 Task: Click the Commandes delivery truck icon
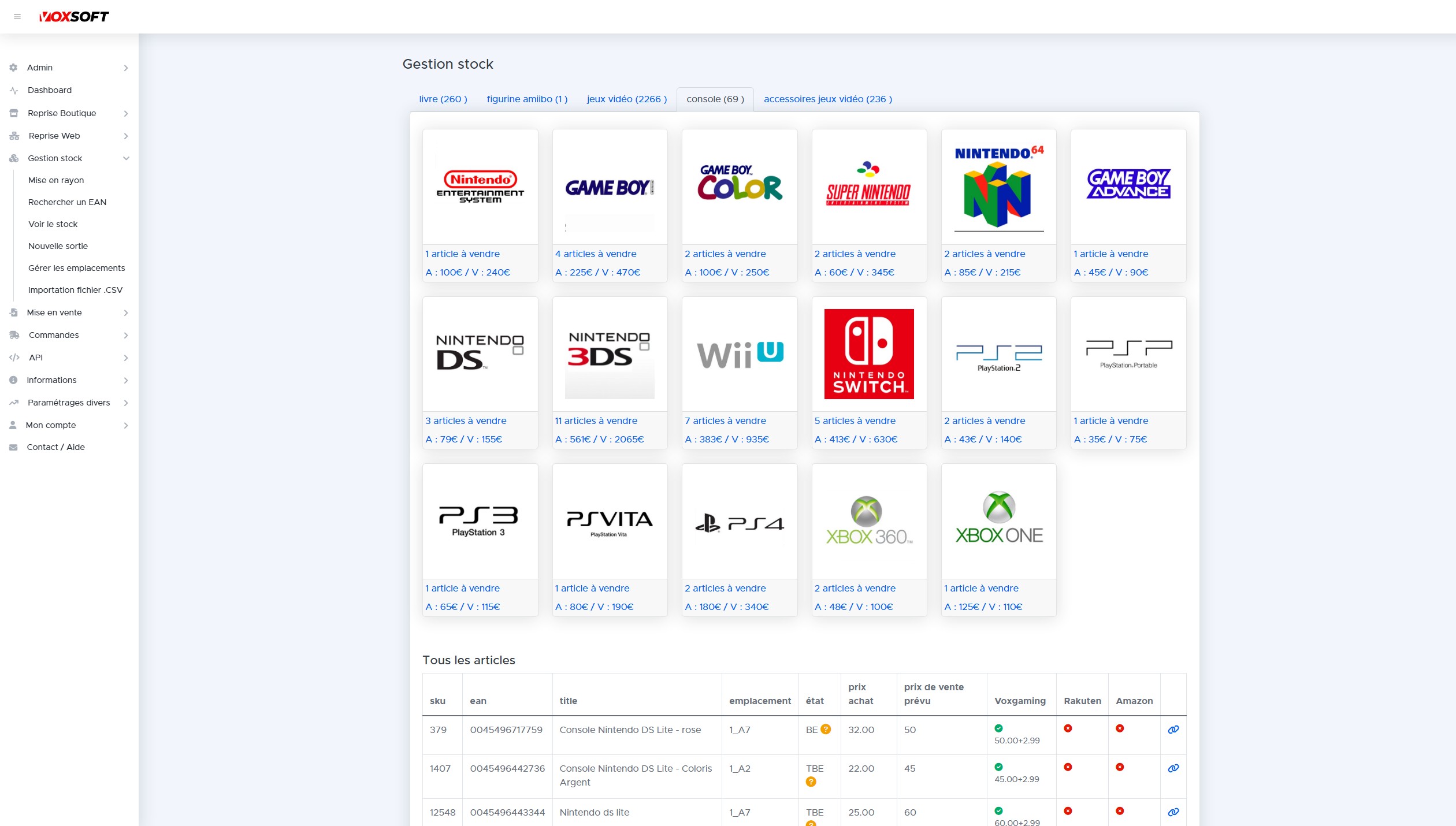coord(13,335)
